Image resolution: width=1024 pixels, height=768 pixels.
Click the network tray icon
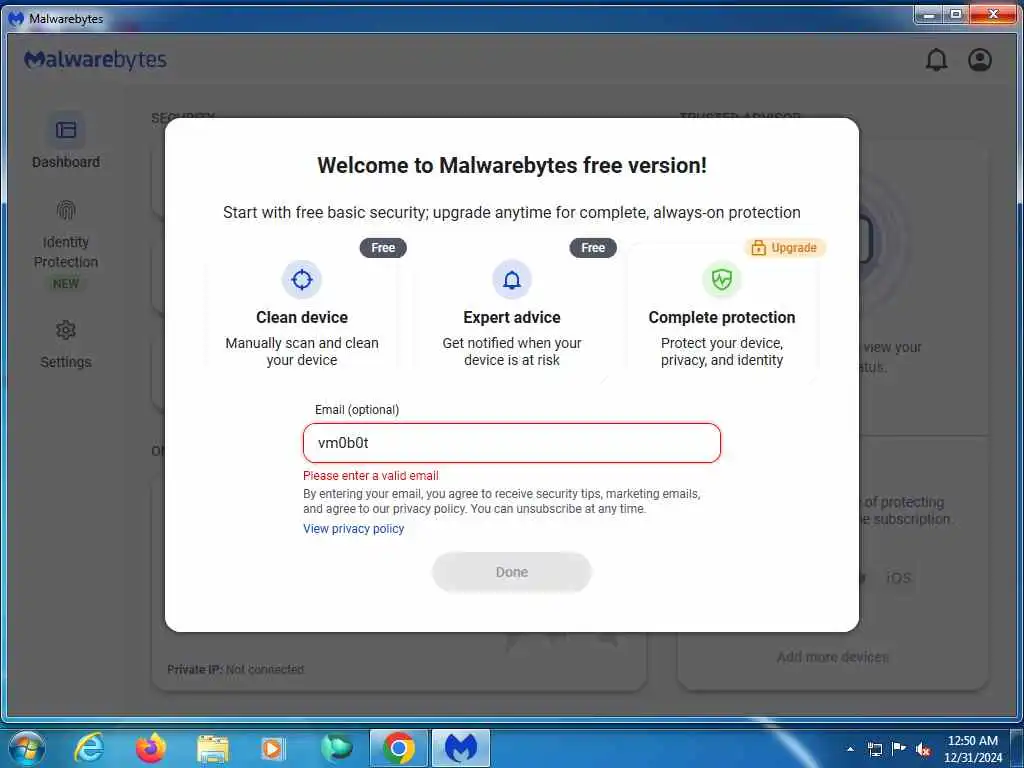click(874, 749)
